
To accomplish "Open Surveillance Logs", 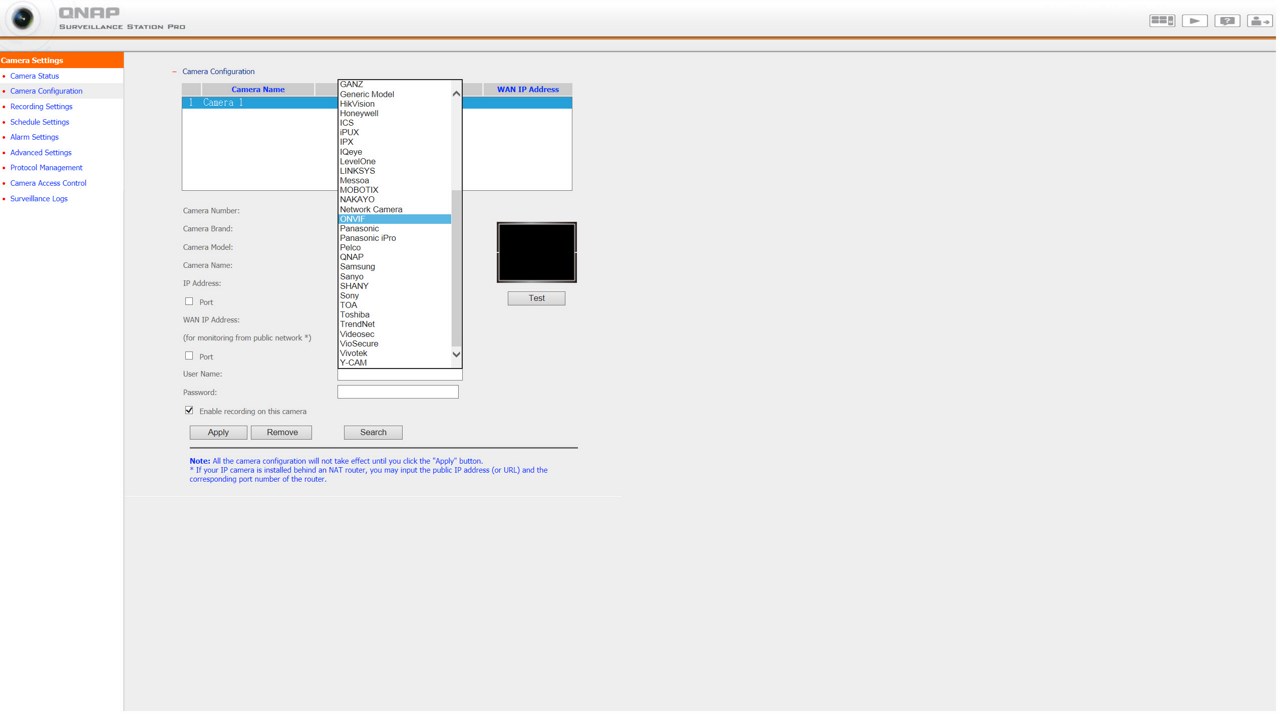I will 39,199.
